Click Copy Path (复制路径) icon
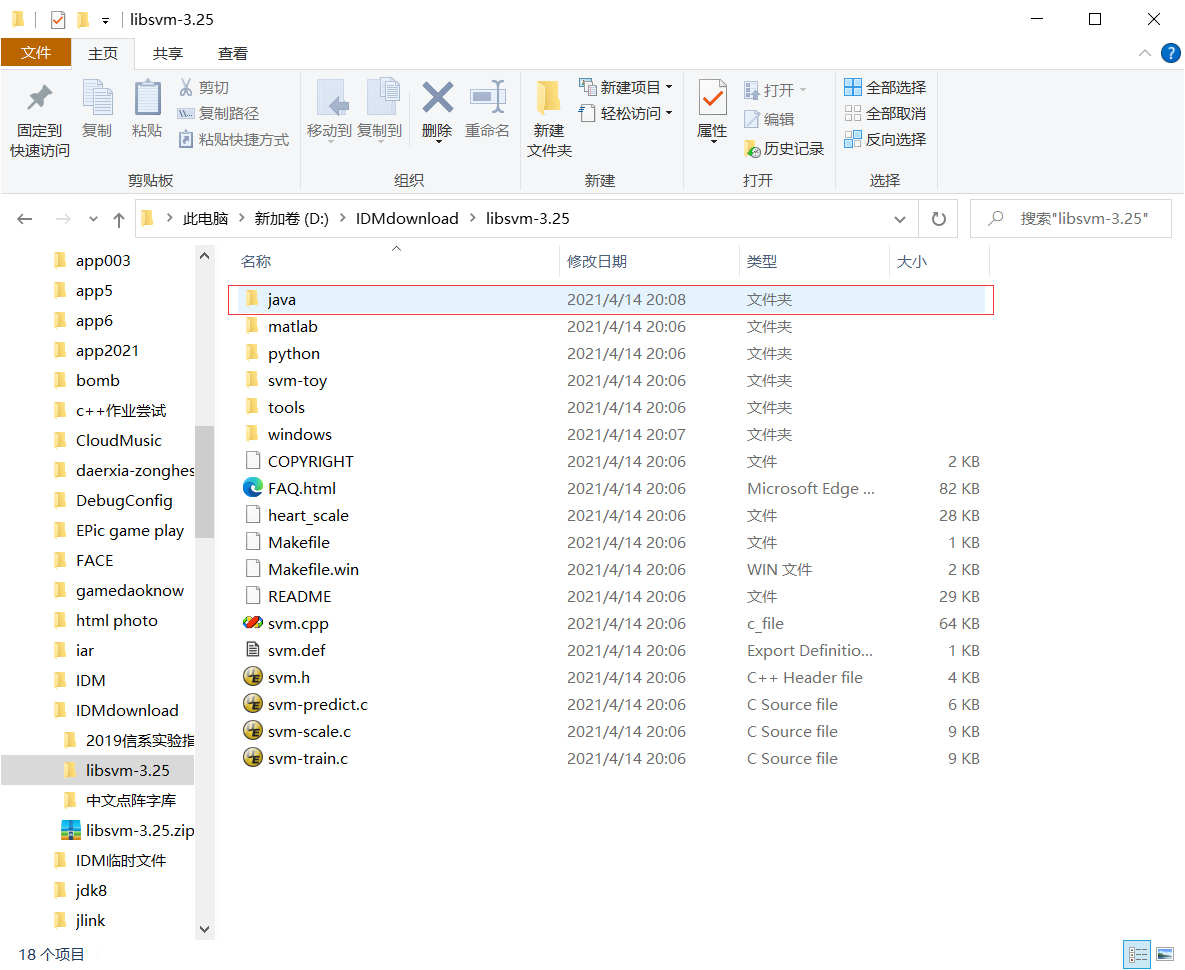 tap(186, 113)
